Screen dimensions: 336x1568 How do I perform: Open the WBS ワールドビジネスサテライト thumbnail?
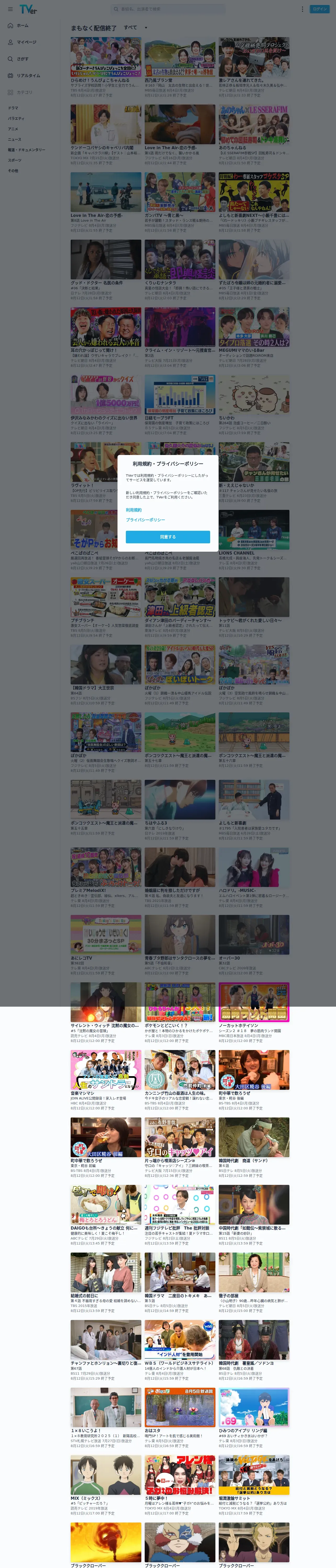180,1340
